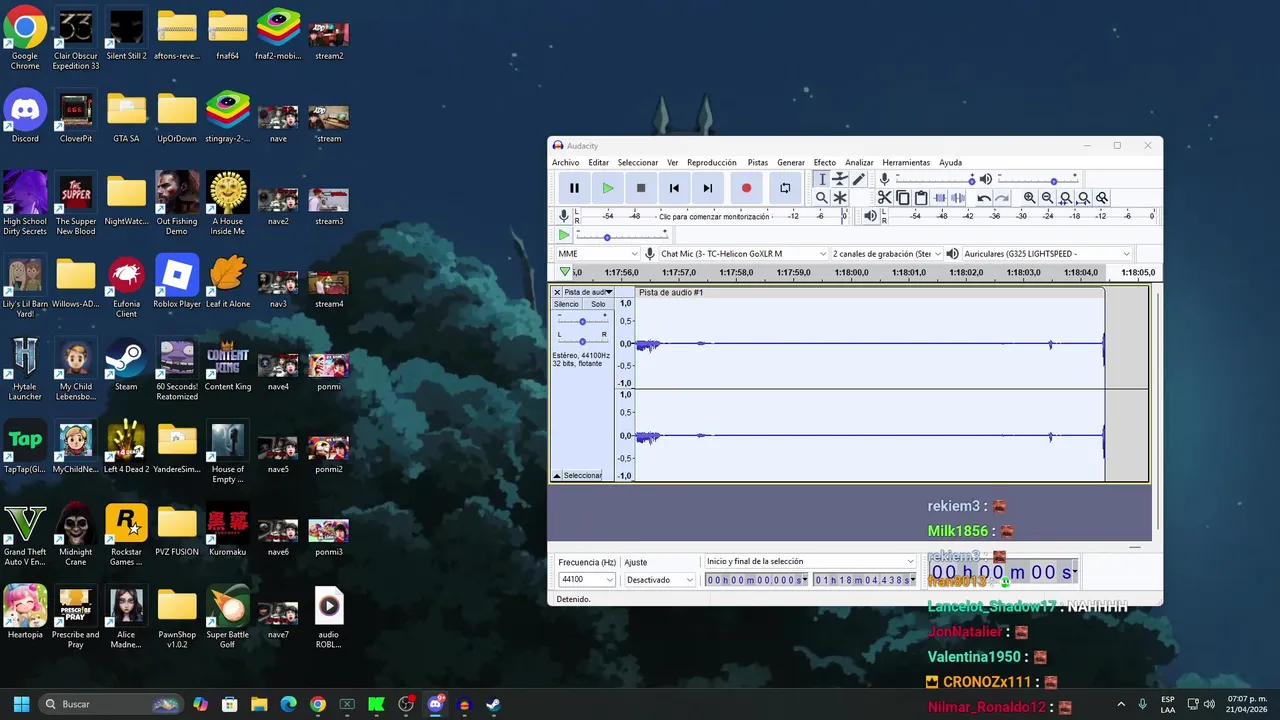Open Discord from the desktop

pos(25,116)
